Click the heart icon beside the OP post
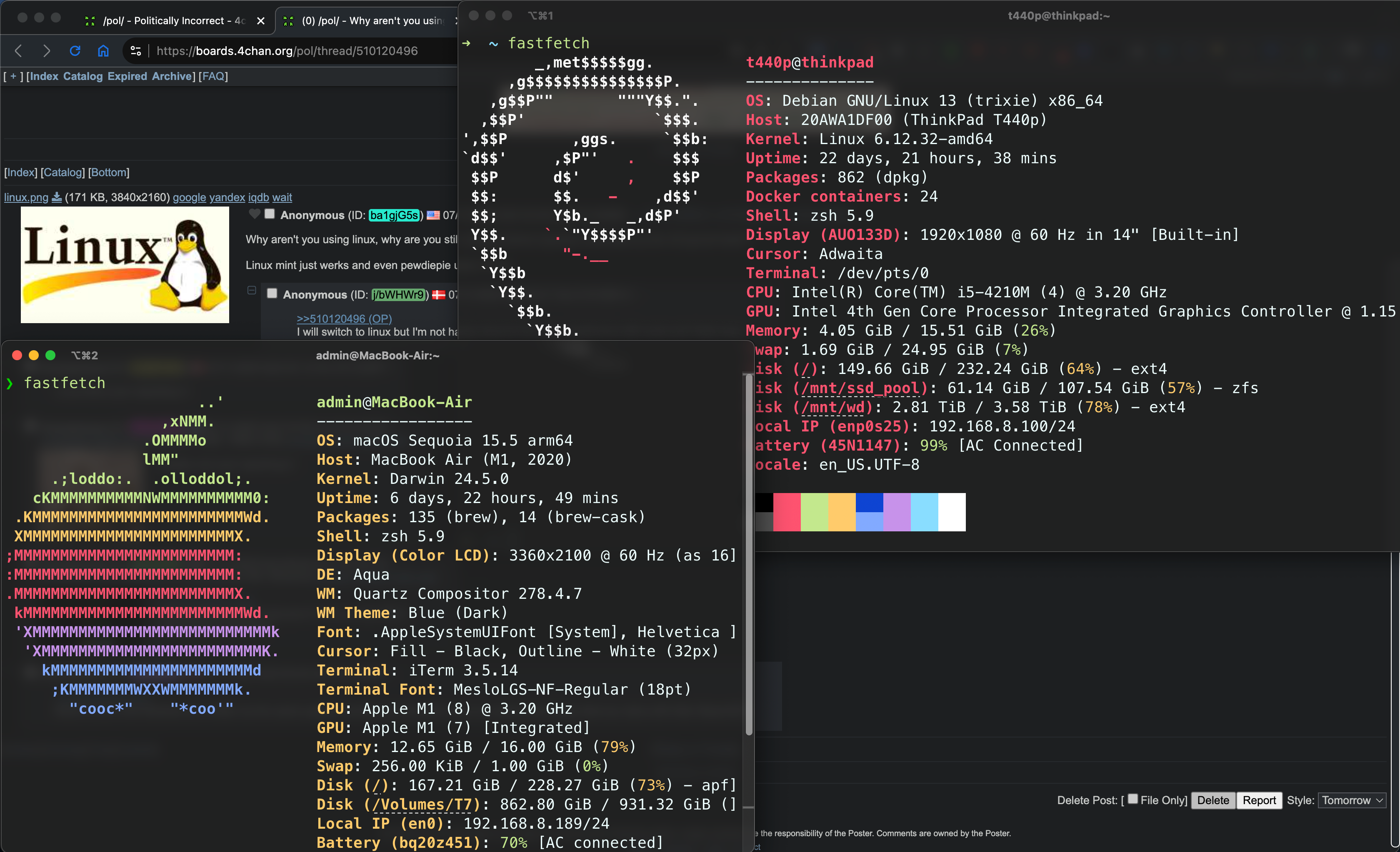Viewport: 1400px width, 852px height. [x=255, y=214]
